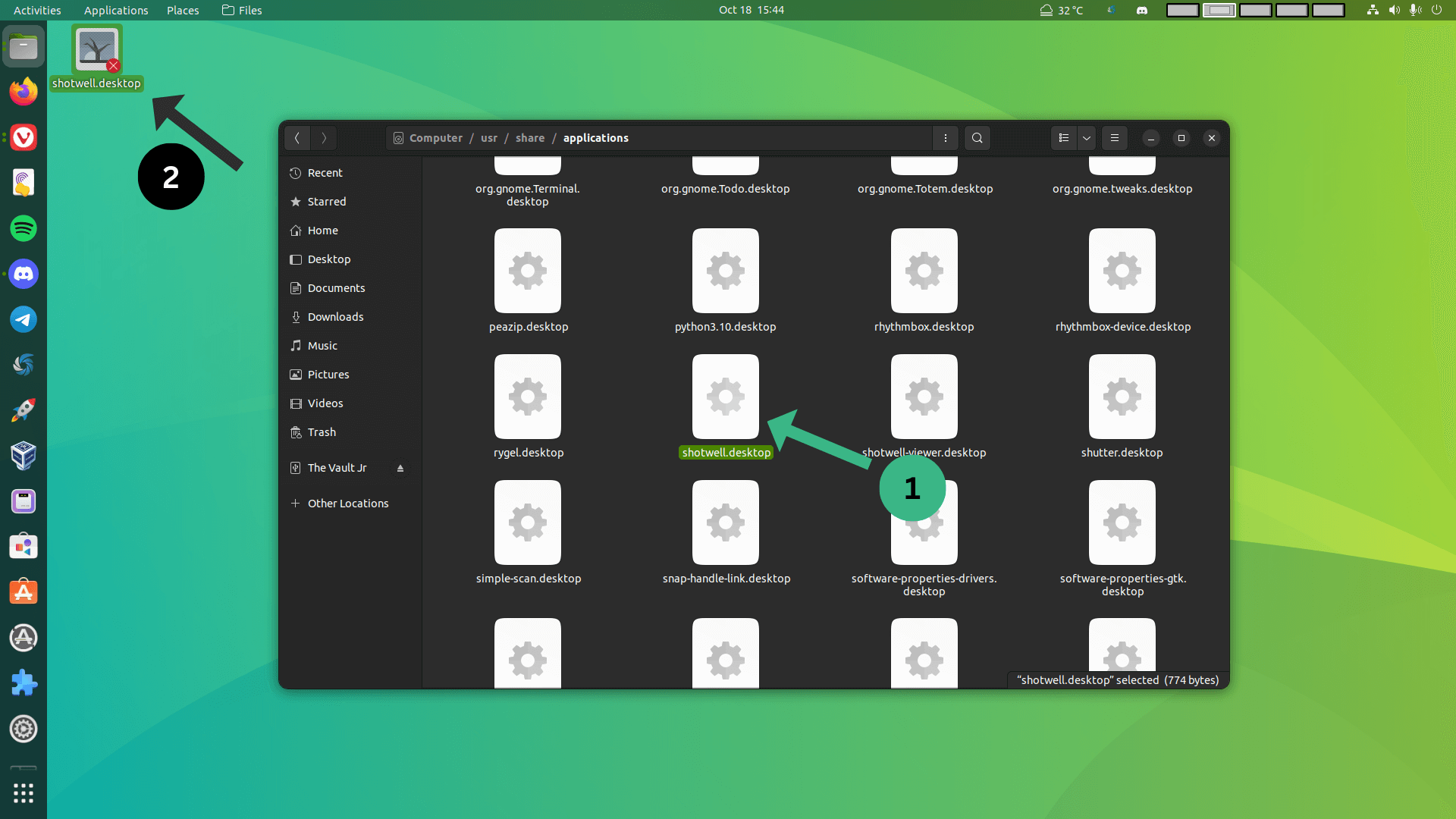
Task: Start Telegram from the dock
Action: tap(24, 319)
